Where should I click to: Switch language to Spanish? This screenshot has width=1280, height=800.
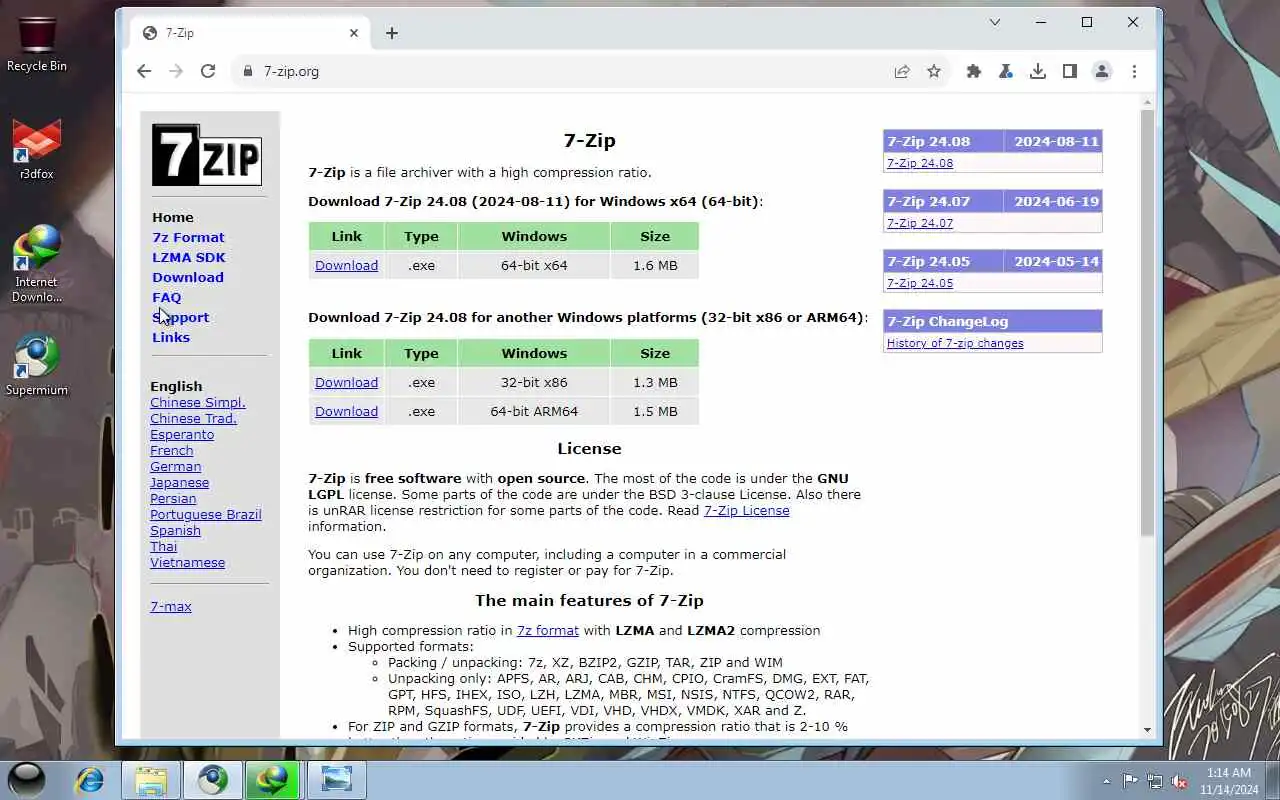pos(175,530)
